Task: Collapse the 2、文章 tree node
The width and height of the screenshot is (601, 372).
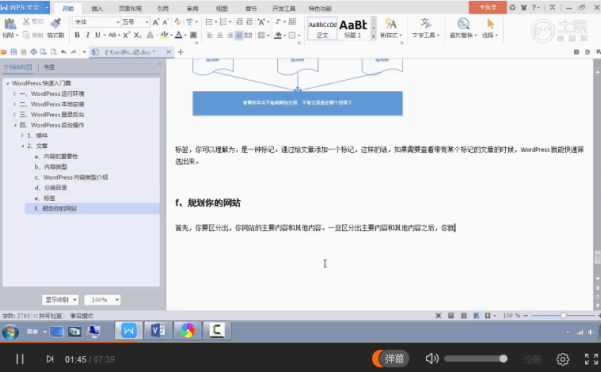Action: (x=22, y=146)
